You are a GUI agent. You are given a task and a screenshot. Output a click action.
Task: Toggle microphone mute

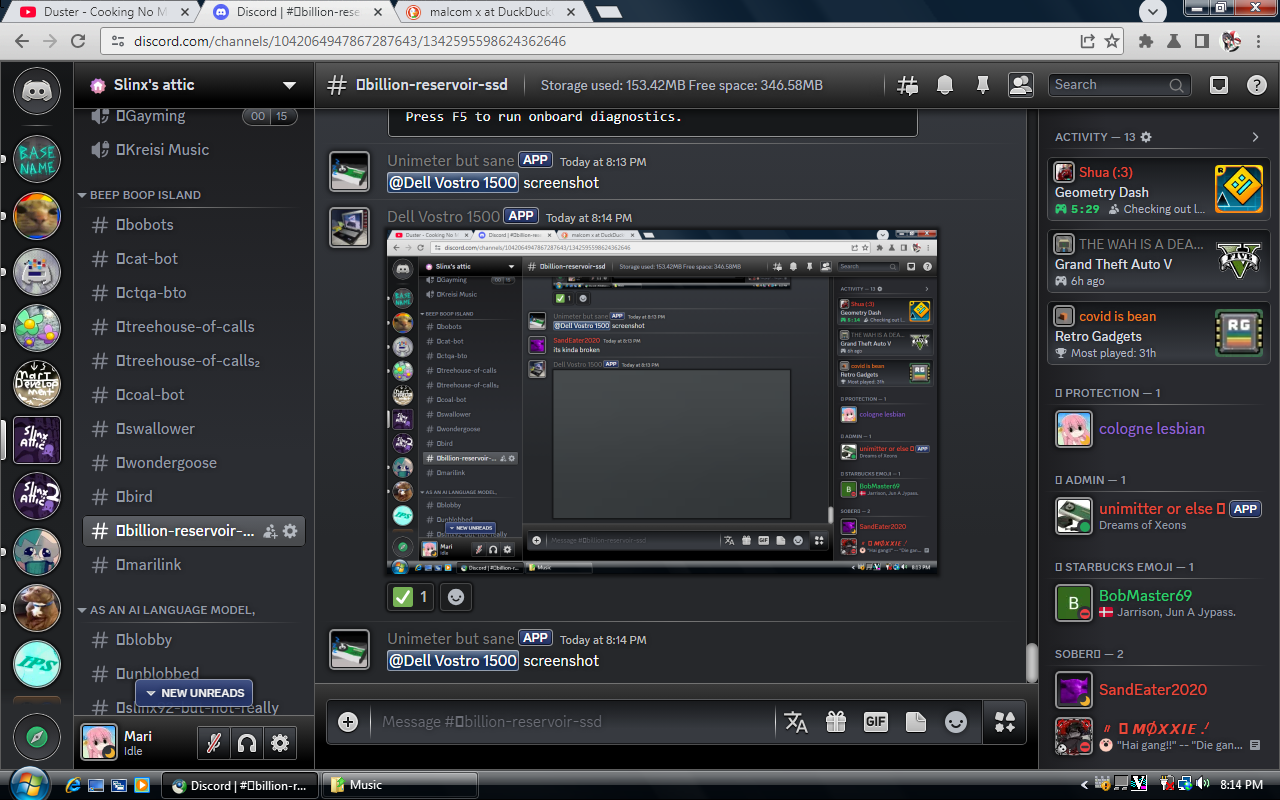point(212,743)
